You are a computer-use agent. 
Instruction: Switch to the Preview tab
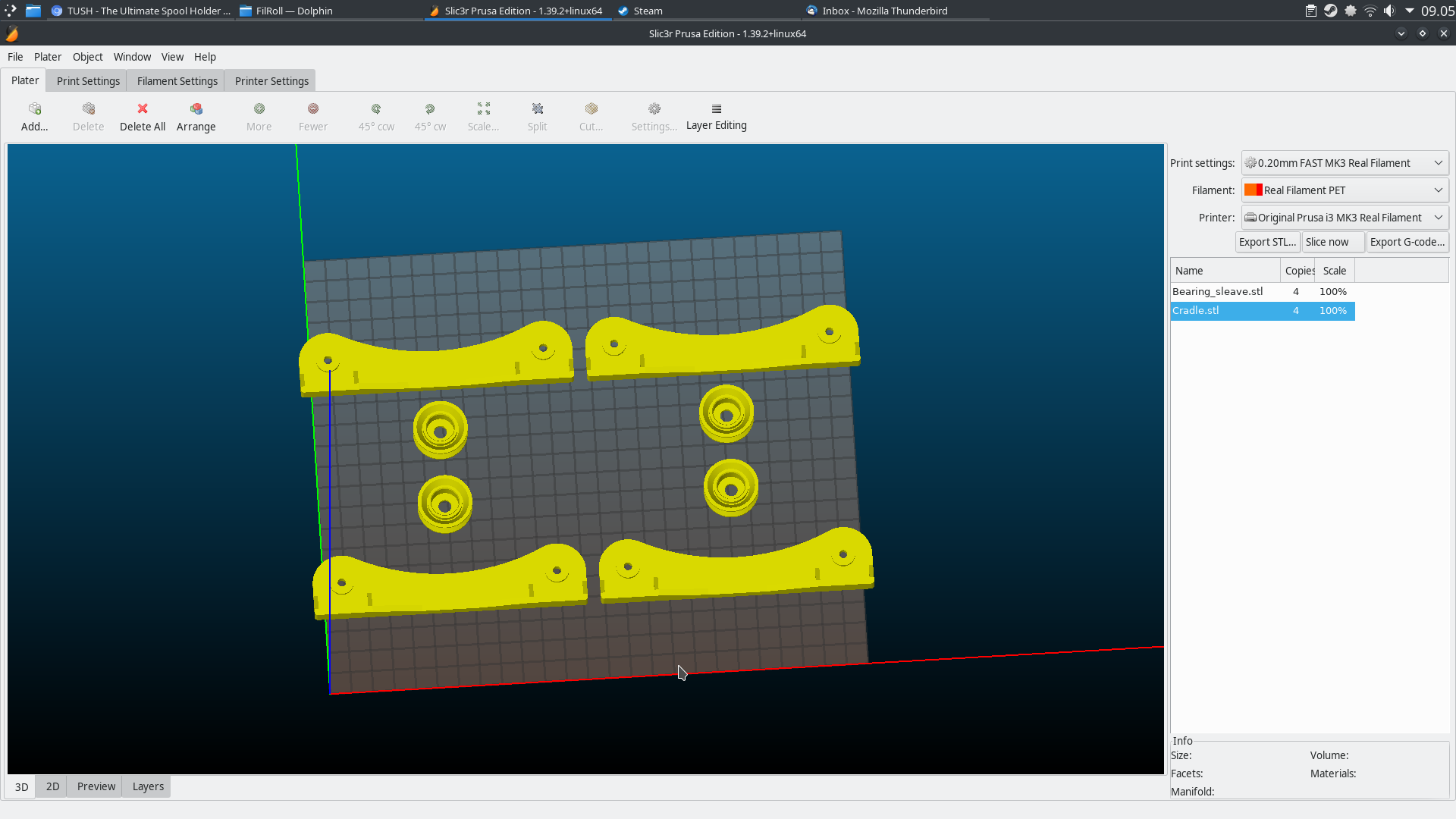pos(96,786)
